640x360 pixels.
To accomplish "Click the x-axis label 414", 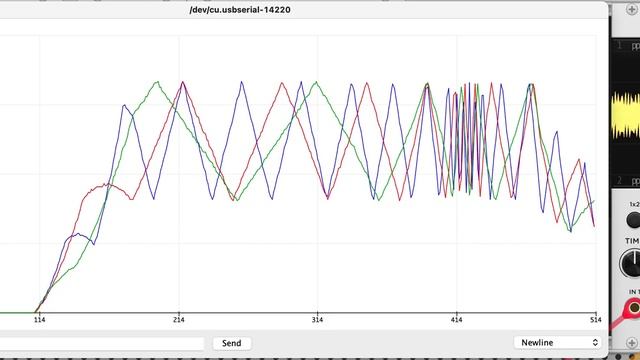I will click(x=457, y=320).
